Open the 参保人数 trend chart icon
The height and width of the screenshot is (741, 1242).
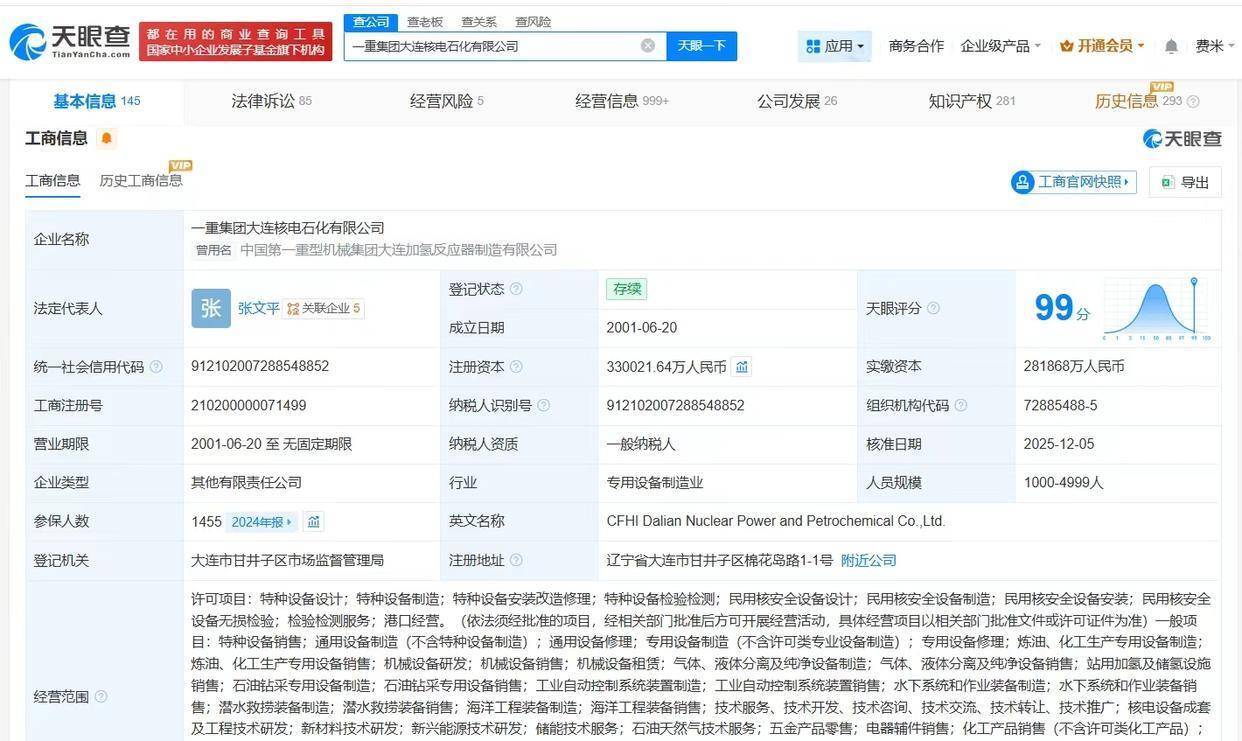pyautogui.click(x=314, y=521)
